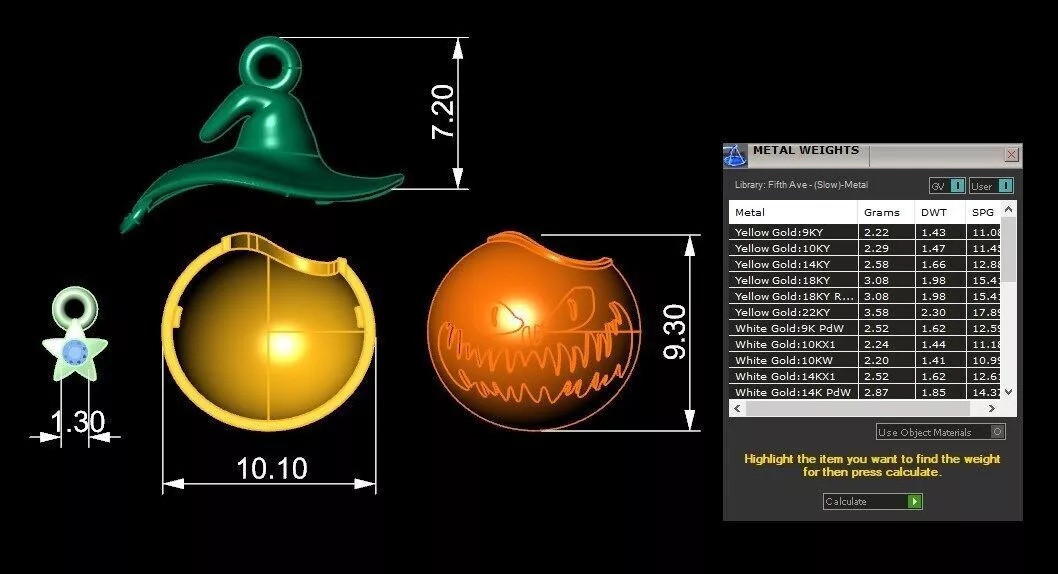This screenshot has height=574, width=1058.
Task: Select the Yellow Gold:18KY row
Action: pyautogui.click(x=865, y=280)
